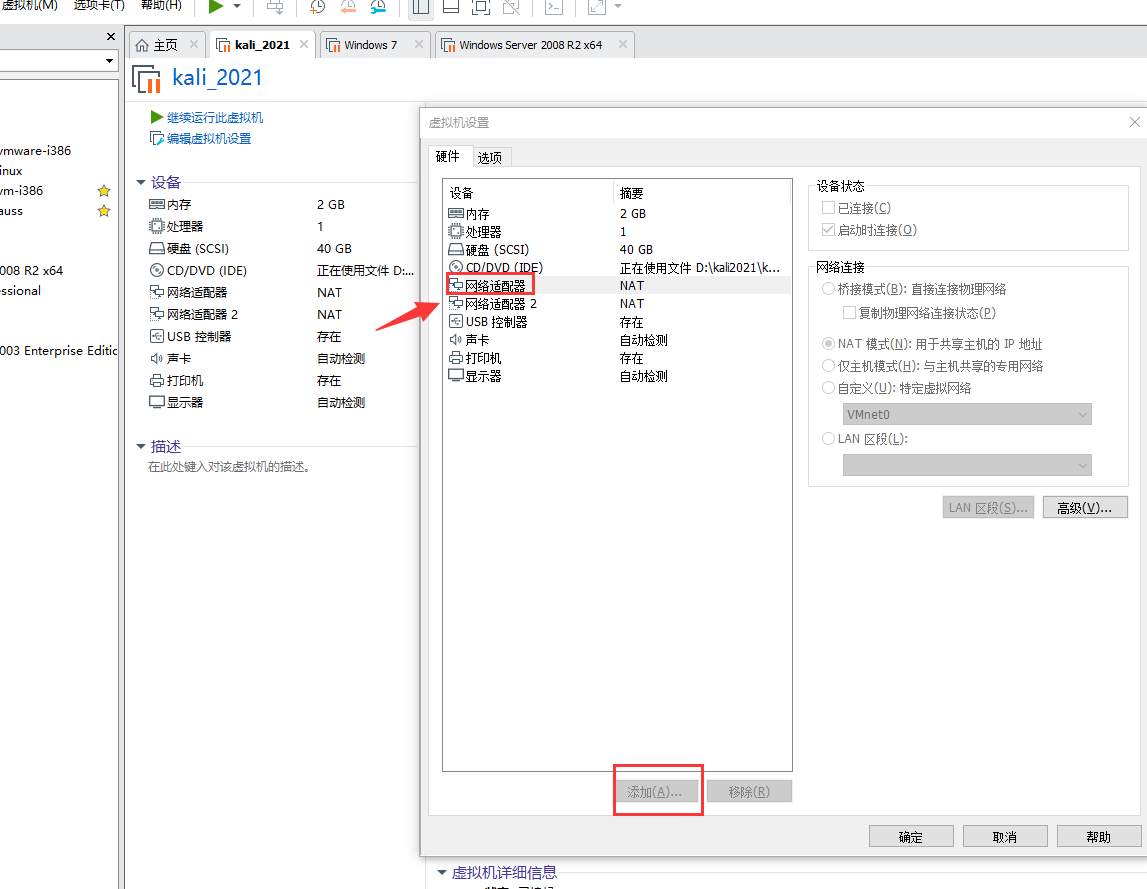Select 硬盘 (SCSI) in the settings device list
This screenshot has height=889, width=1147.
click(x=617, y=250)
